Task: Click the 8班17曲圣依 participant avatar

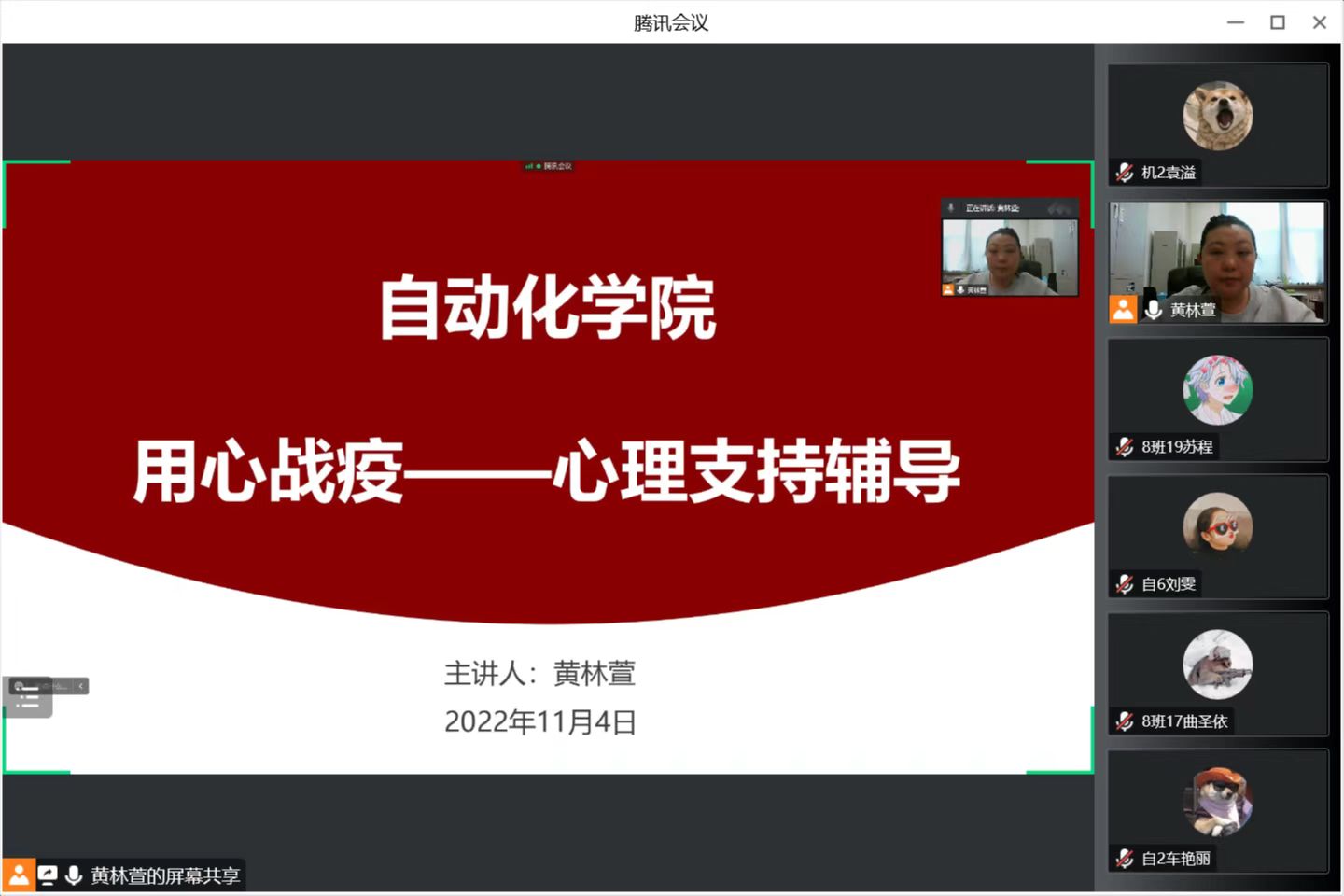Action: click(1217, 665)
